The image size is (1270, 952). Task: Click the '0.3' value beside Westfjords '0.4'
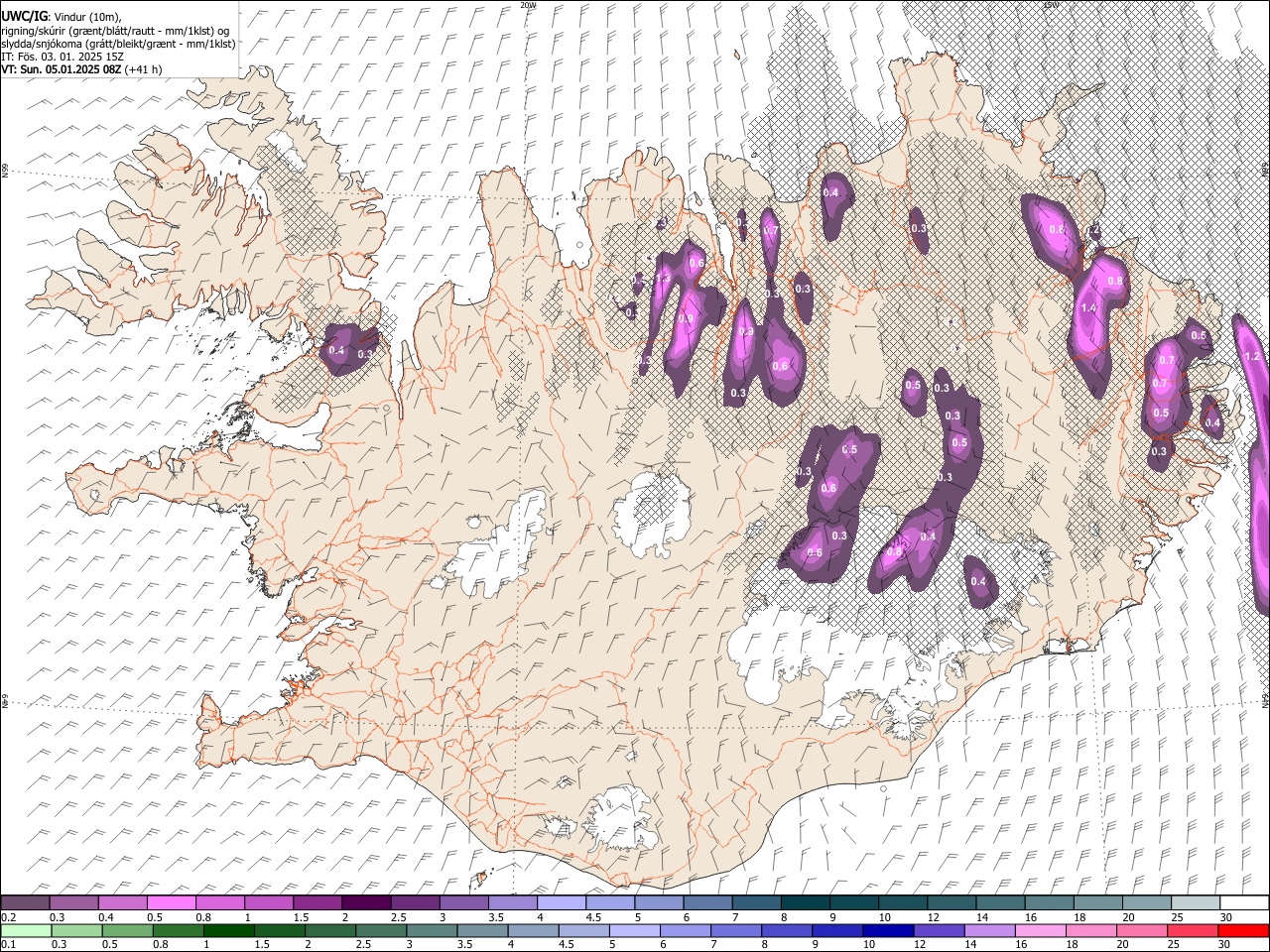[x=365, y=354]
